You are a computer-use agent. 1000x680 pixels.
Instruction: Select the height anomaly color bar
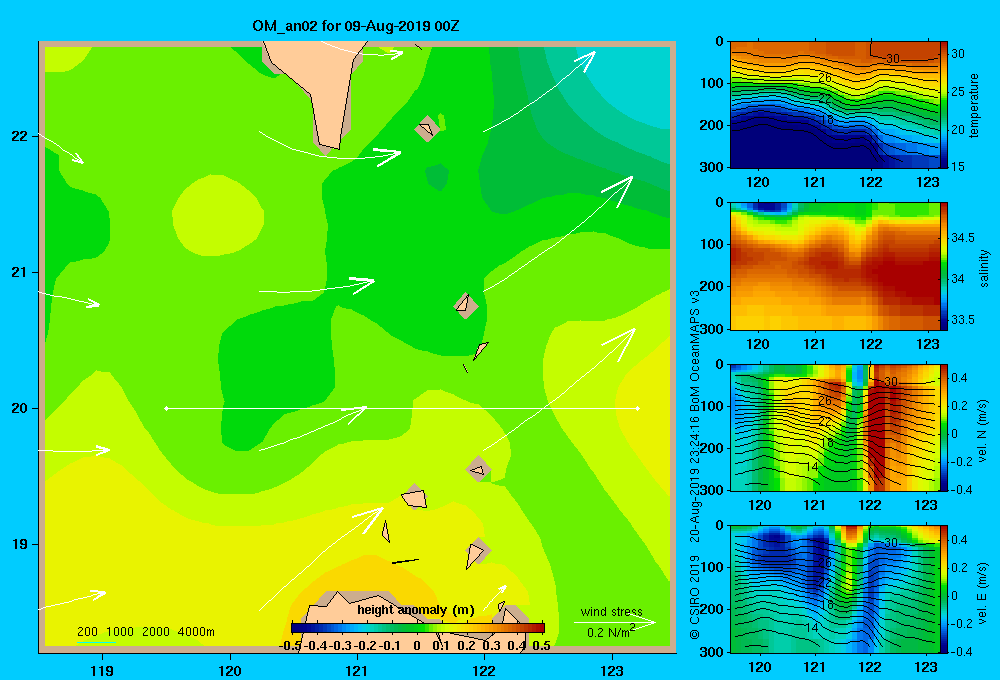click(x=418, y=627)
